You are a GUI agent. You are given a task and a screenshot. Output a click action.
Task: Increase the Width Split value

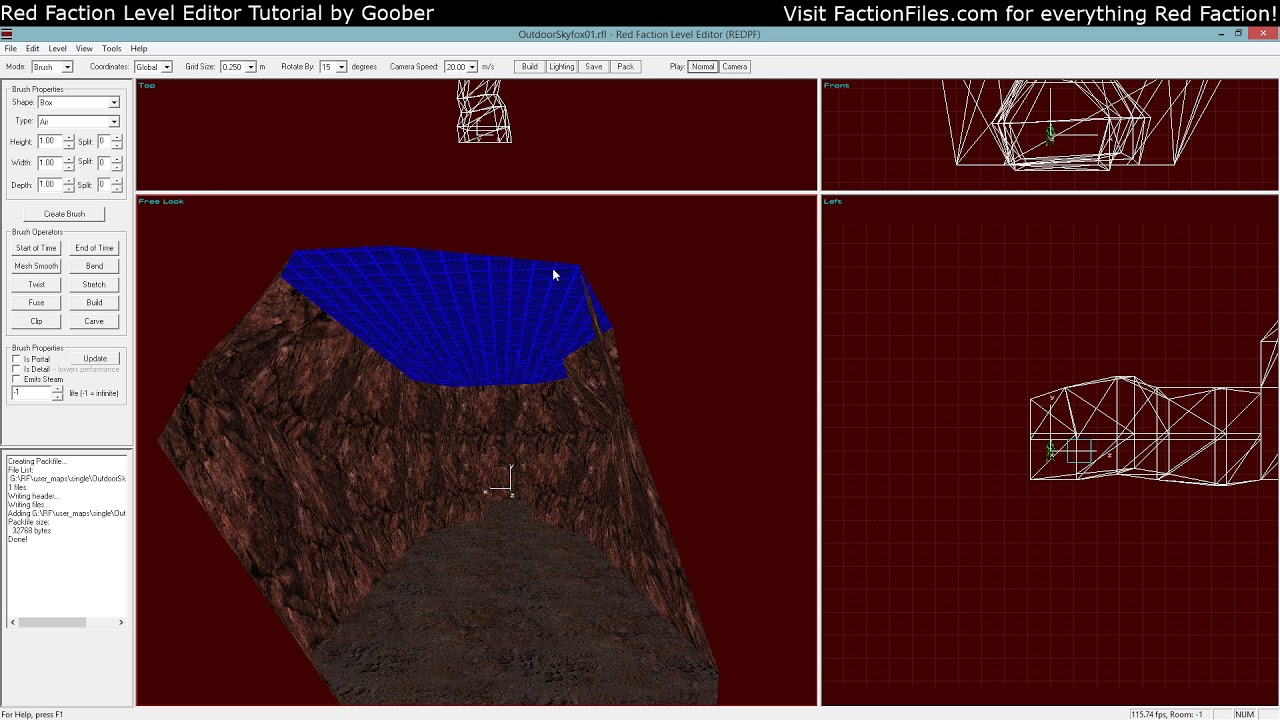[116, 160]
